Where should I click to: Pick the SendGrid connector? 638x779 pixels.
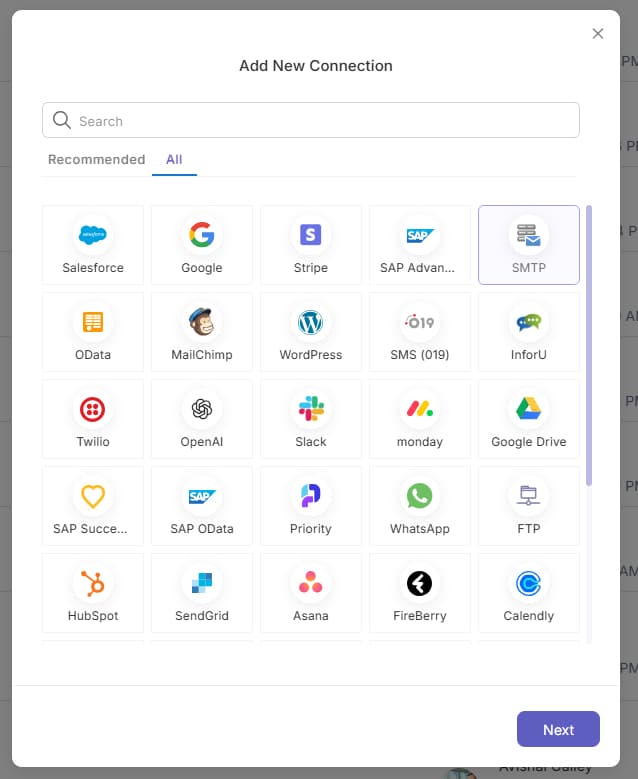click(202, 593)
